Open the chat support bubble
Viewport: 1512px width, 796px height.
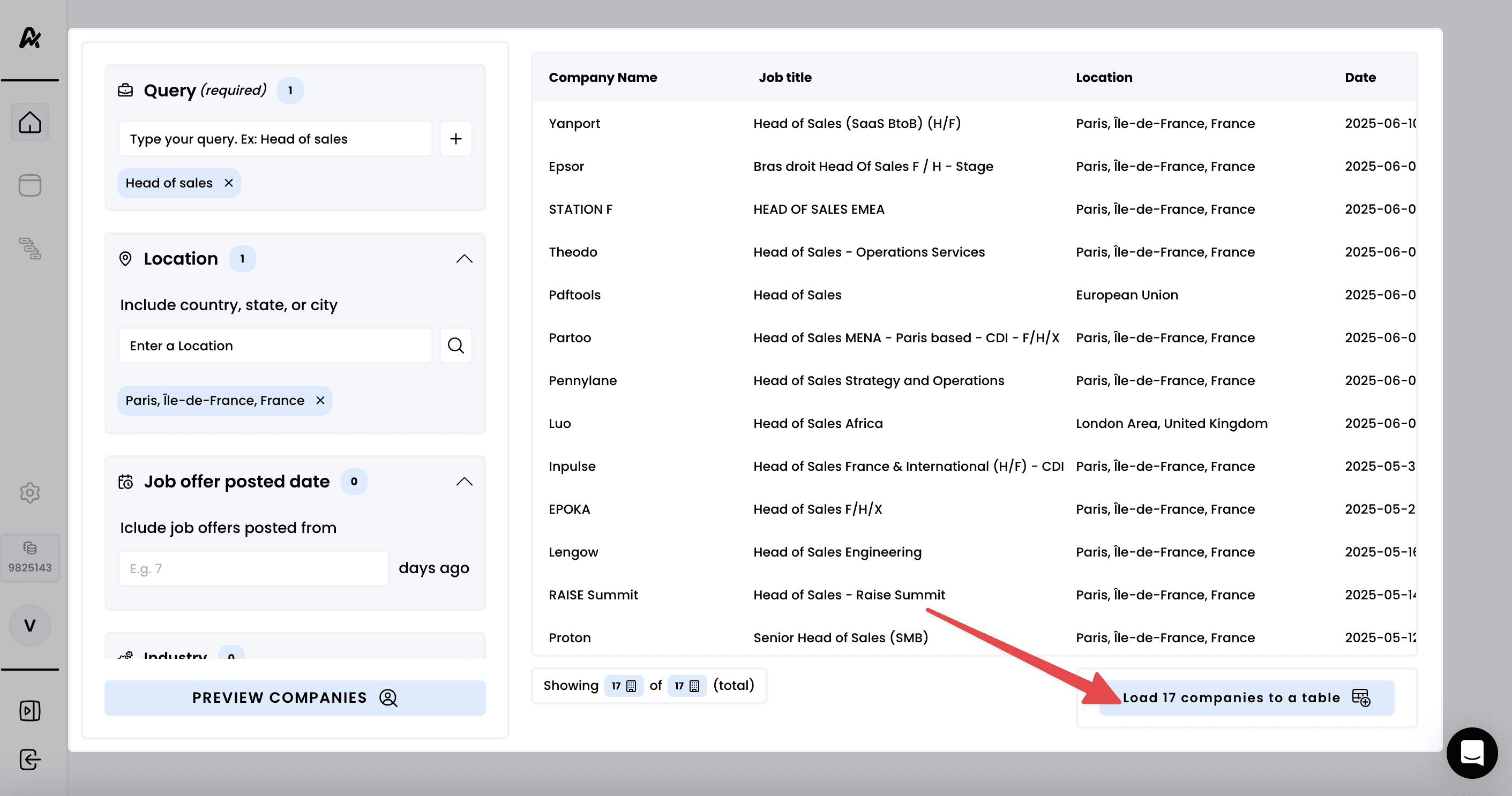(x=1471, y=753)
